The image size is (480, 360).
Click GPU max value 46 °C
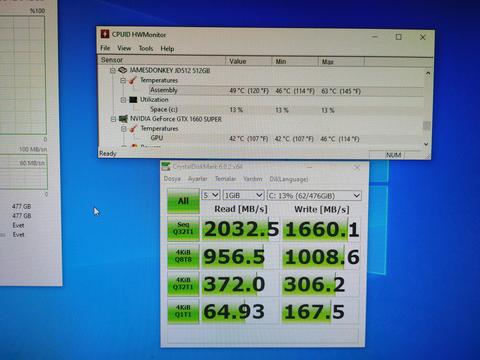340,139
